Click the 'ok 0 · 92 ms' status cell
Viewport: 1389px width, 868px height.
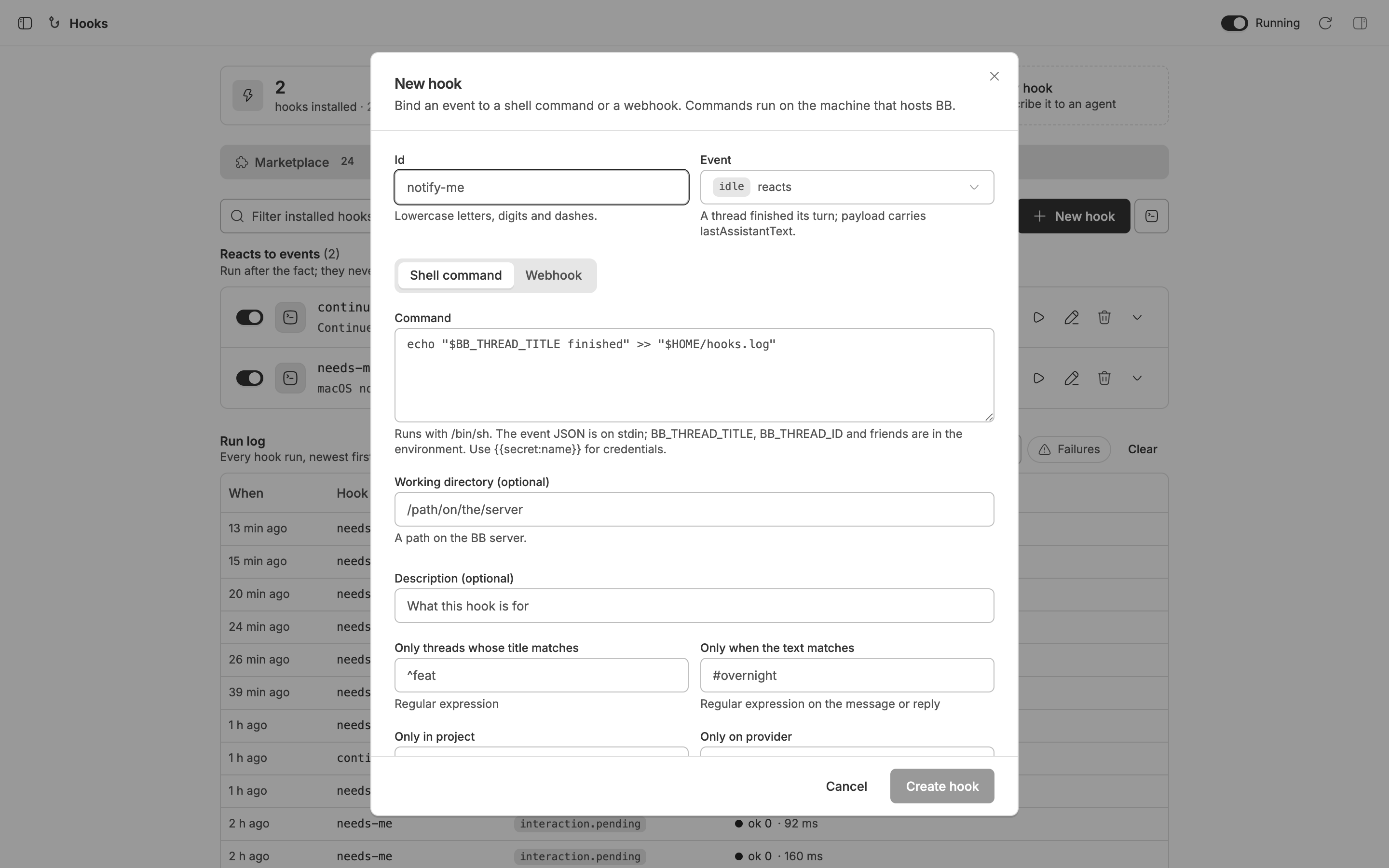[776, 823]
